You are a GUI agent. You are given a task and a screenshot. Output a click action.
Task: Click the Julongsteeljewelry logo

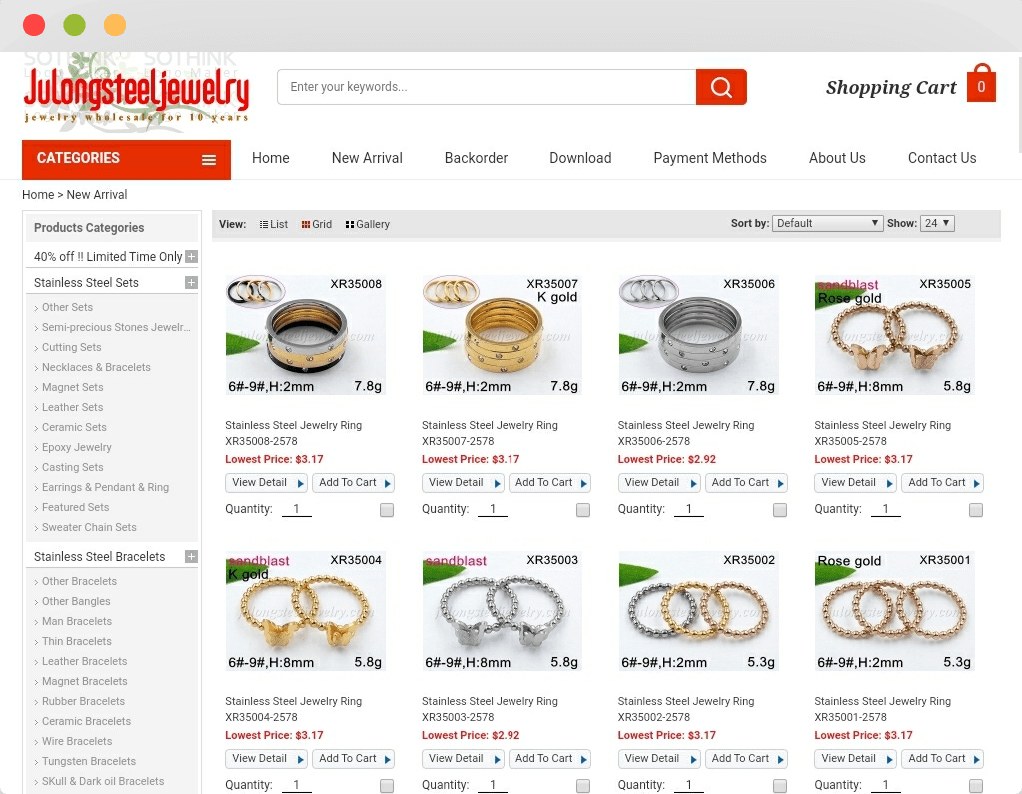point(136,91)
